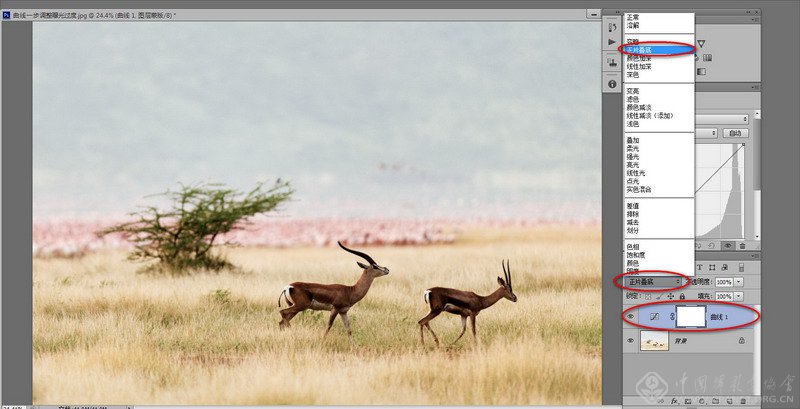Open the Clone Source stamp panel icon

tap(612, 62)
